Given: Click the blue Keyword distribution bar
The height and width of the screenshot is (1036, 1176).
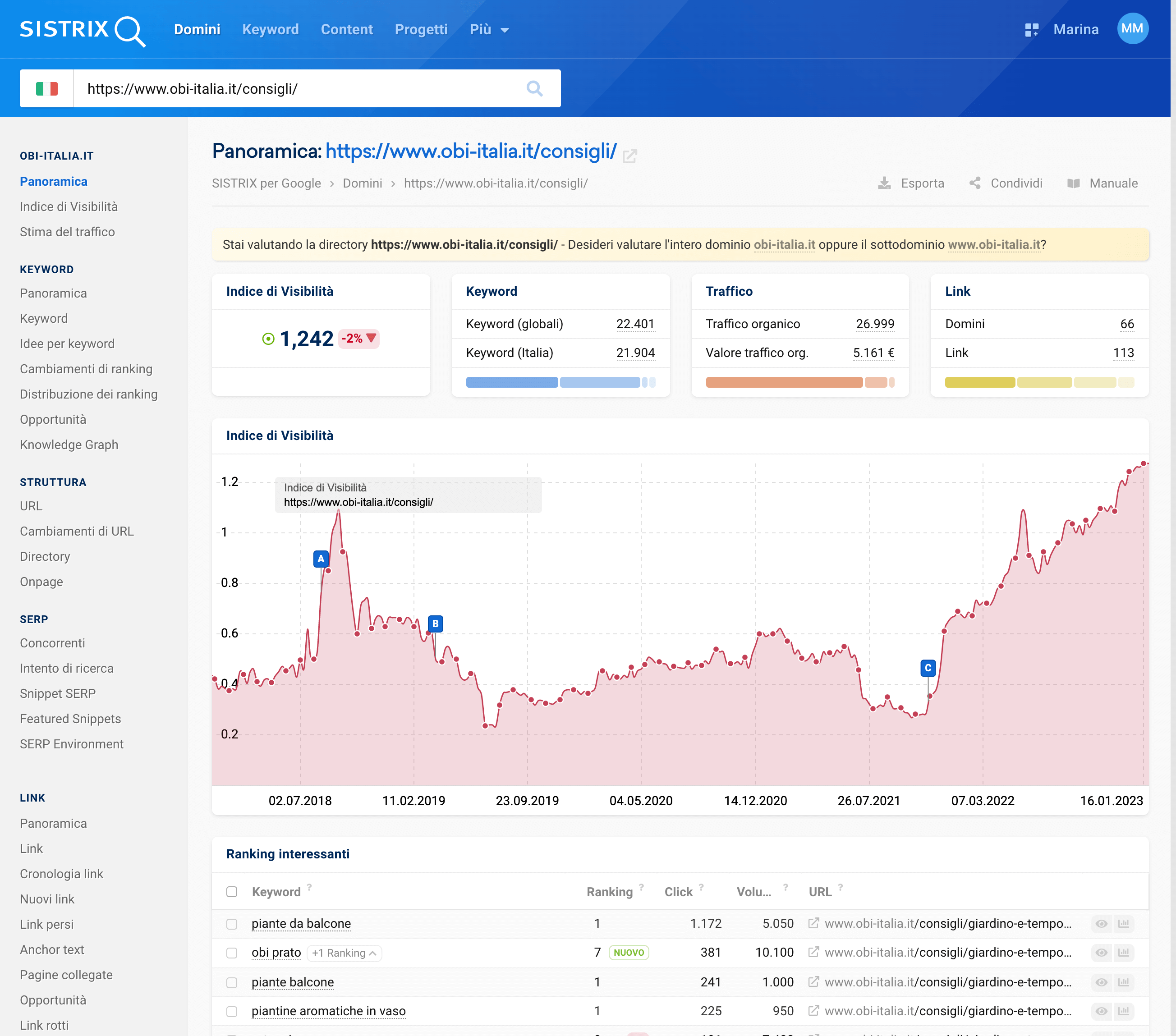Looking at the screenshot, I should pyautogui.click(x=561, y=383).
